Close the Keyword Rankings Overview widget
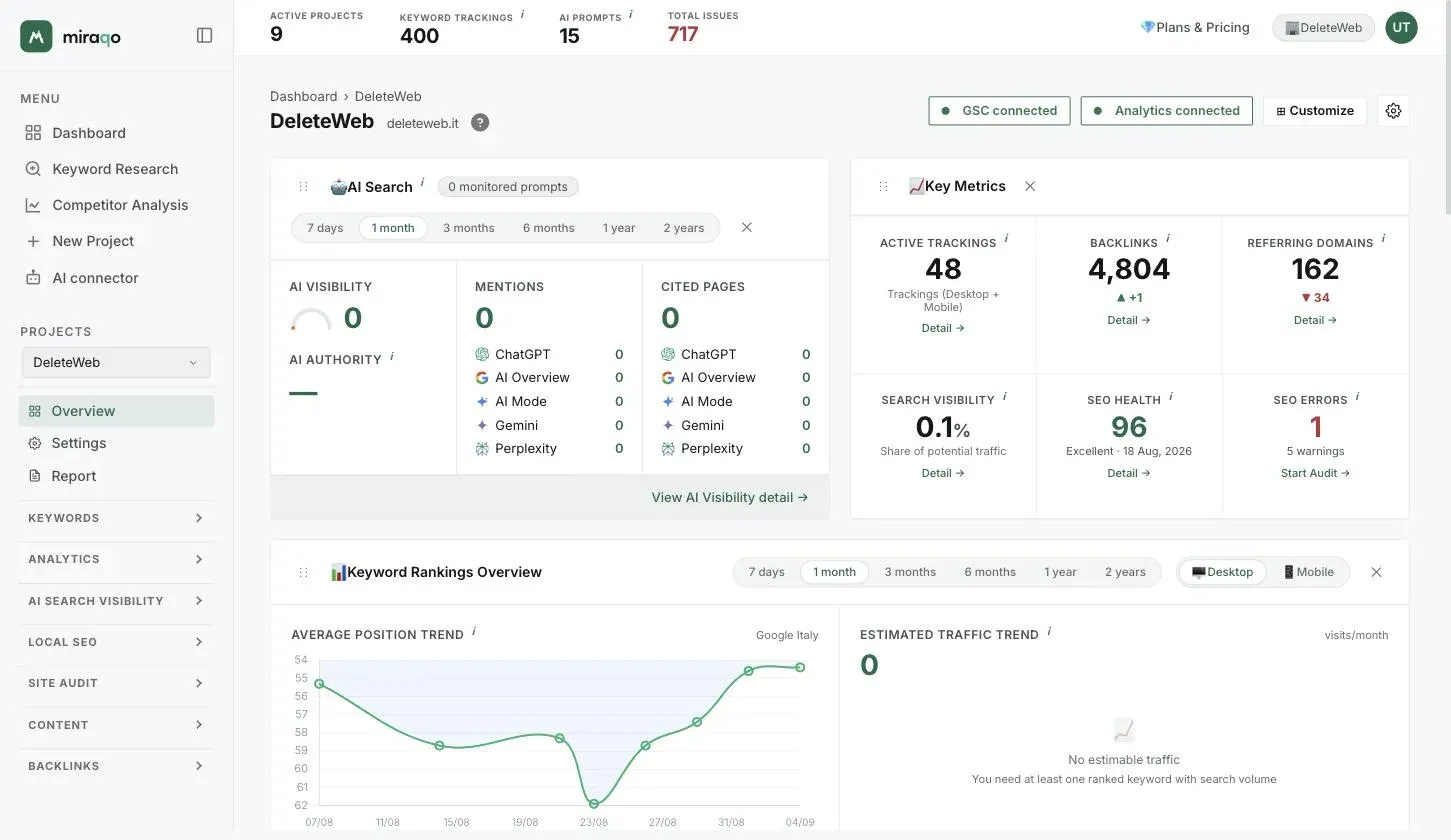The width and height of the screenshot is (1451, 840). (x=1376, y=572)
